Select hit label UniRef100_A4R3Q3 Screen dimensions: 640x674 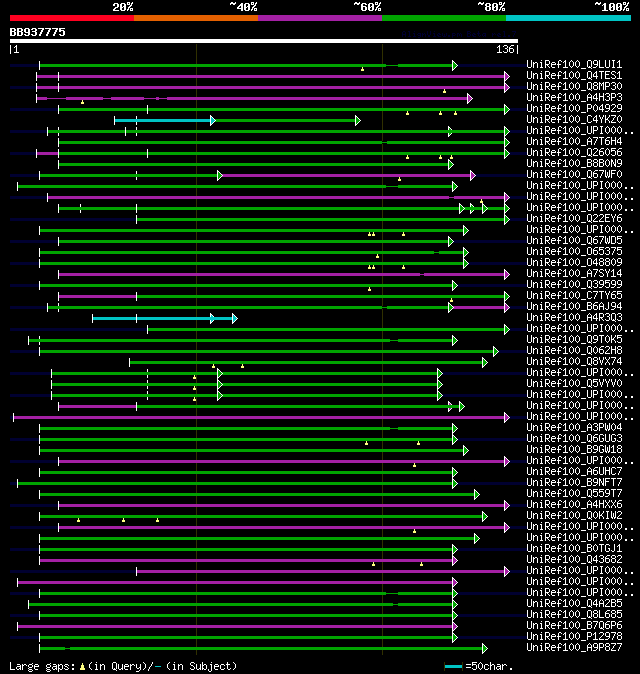574,318
